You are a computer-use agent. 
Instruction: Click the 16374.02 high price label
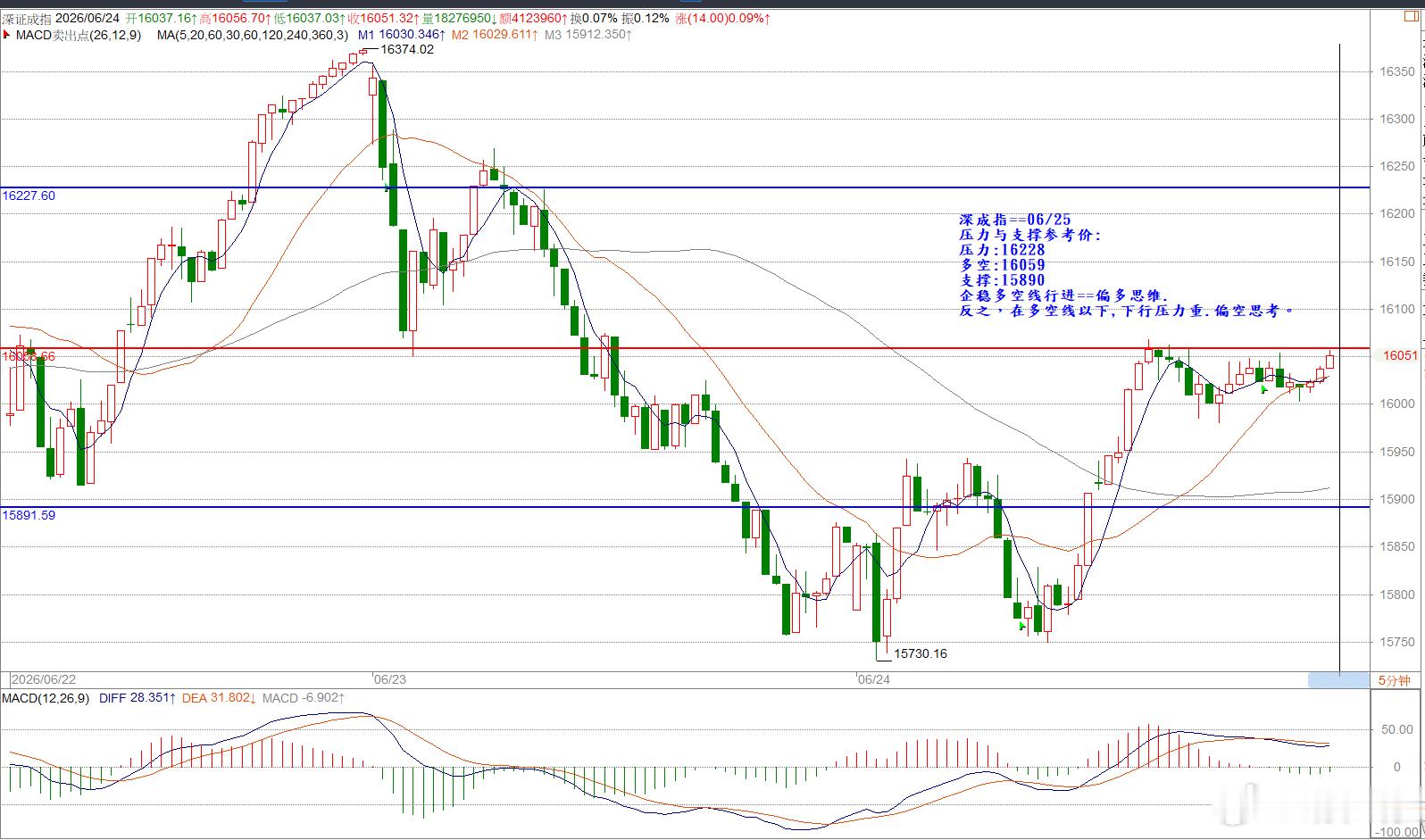tap(407, 50)
